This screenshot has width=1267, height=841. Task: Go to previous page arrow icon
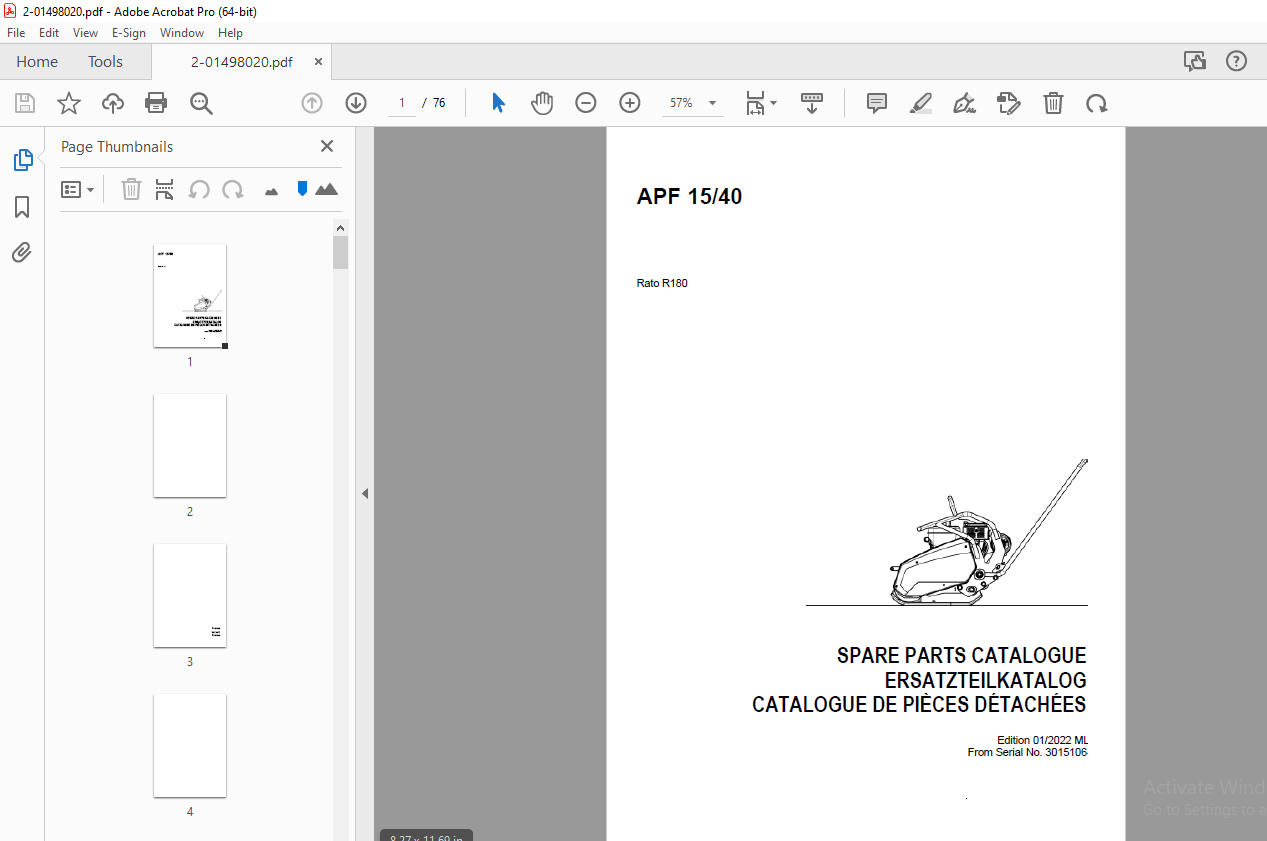[312, 103]
